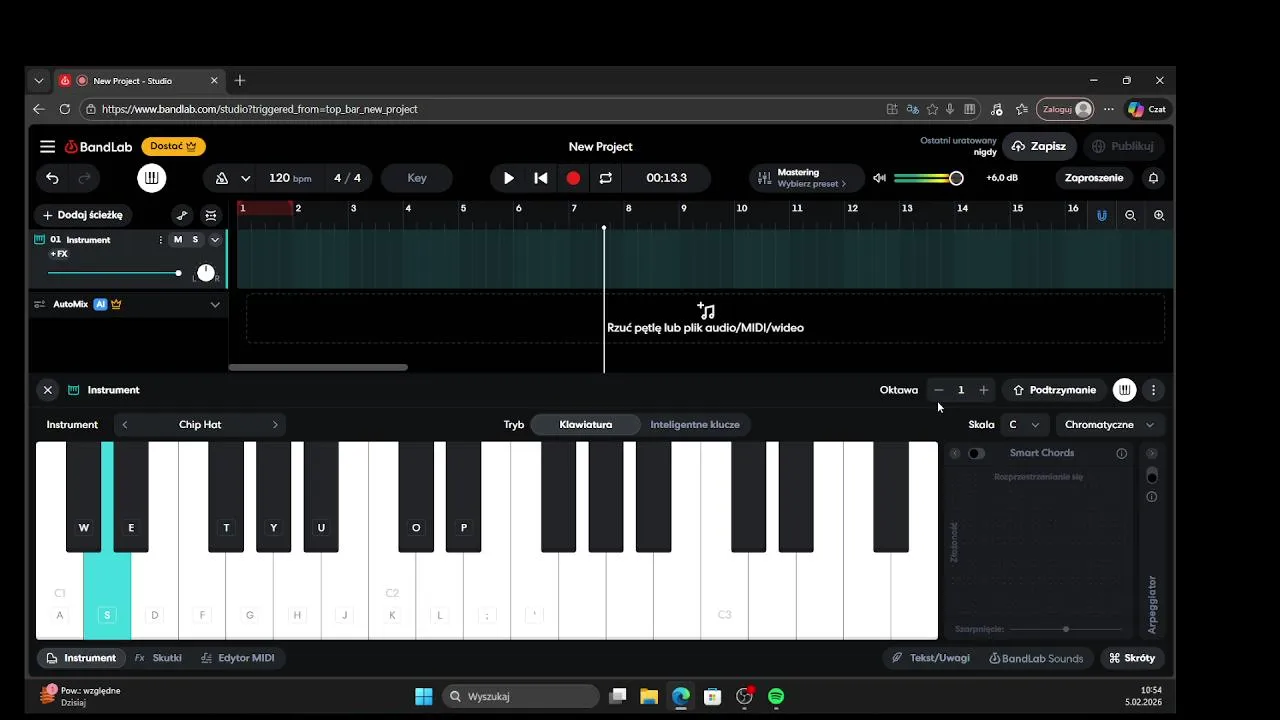Open the Chromatyczne scale dropdown

(x=1109, y=425)
